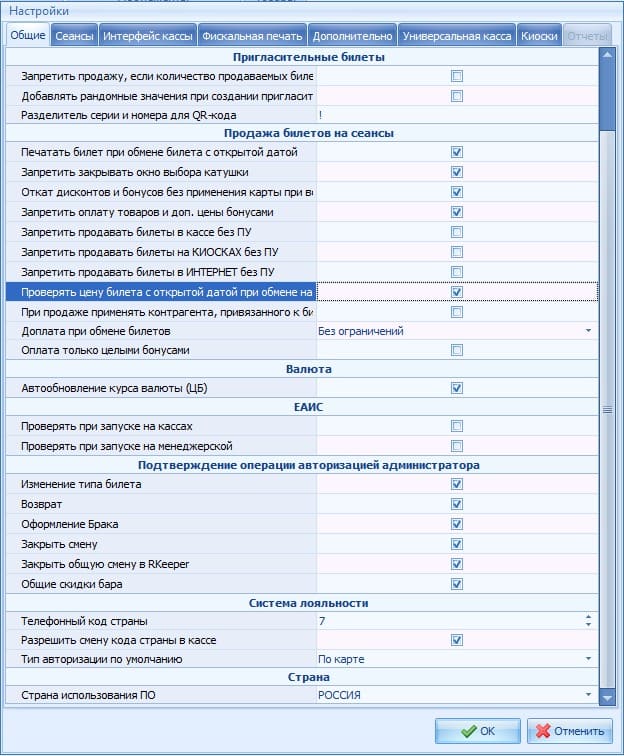
Task: Increase Телефонный код страны with up arrow
Action: (588, 617)
